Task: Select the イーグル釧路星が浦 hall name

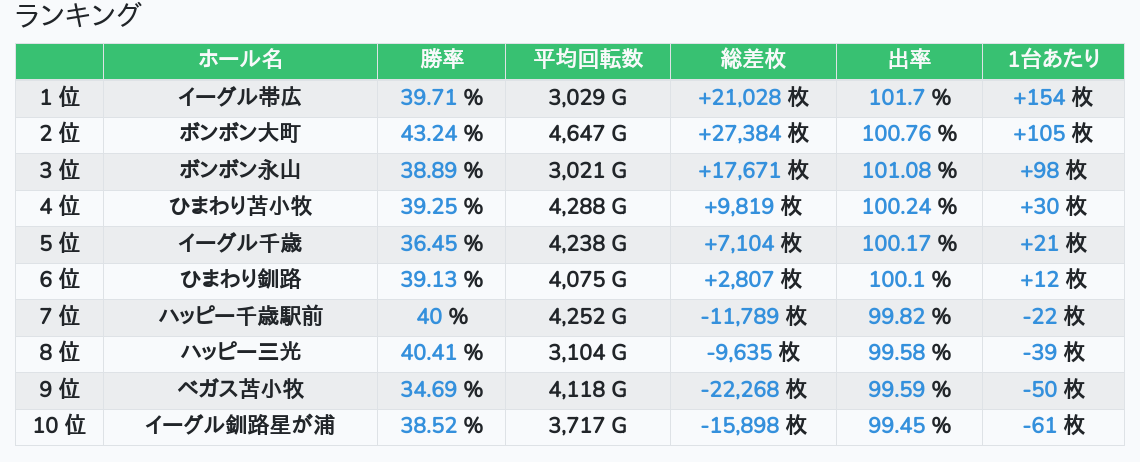Action: [240, 426]
